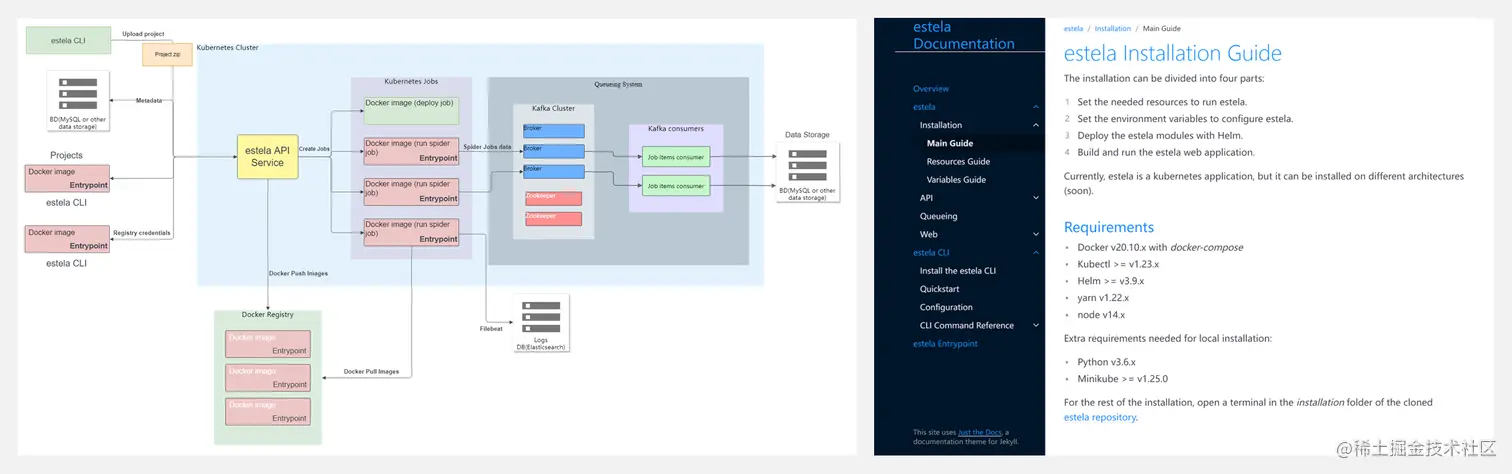Click step 'Build and run the estela web application'
Viewport: 1512px width, 474px height.
(1166, 152)
